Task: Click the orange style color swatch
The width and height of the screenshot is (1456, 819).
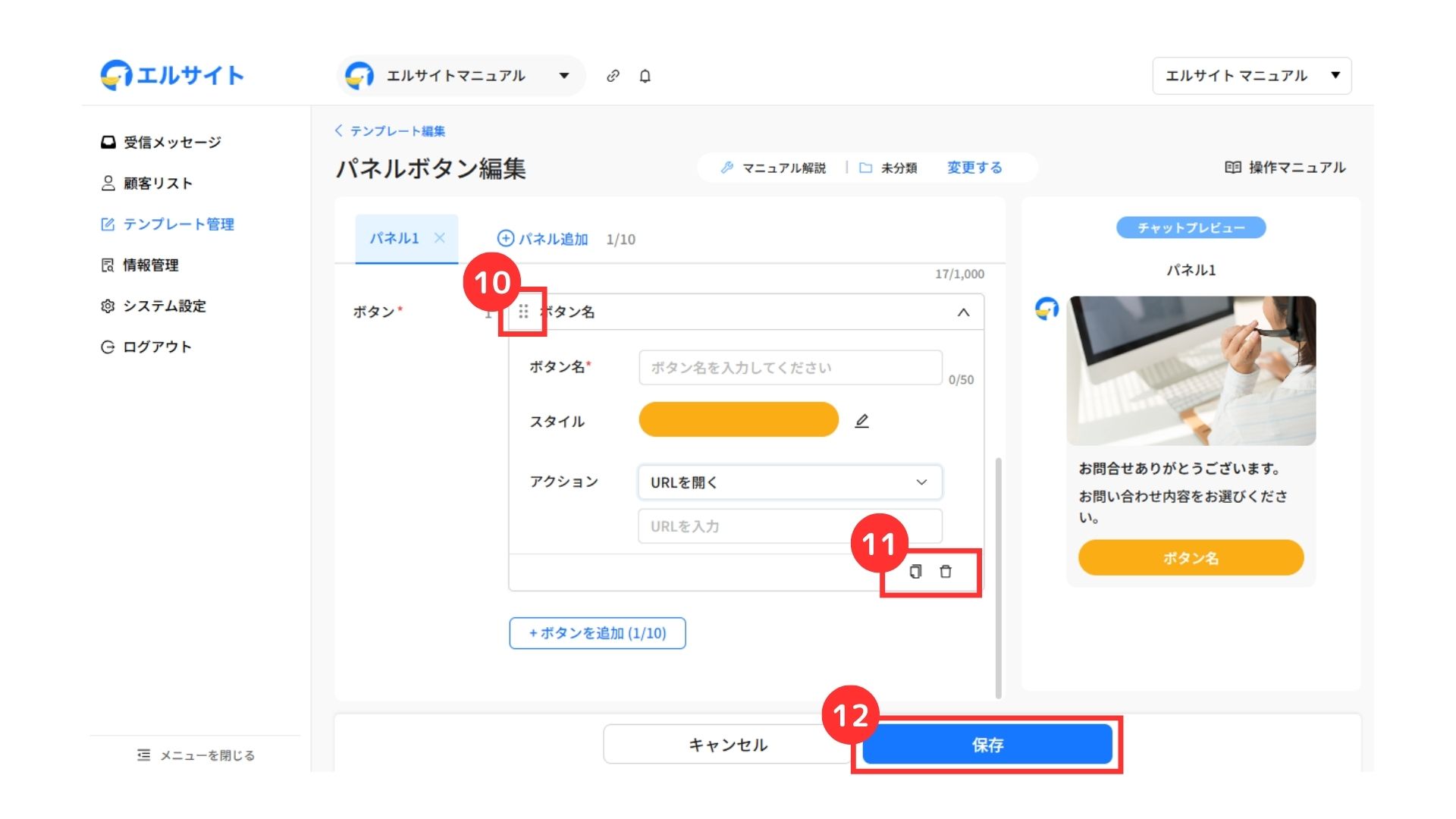Action: click(738, 420)
